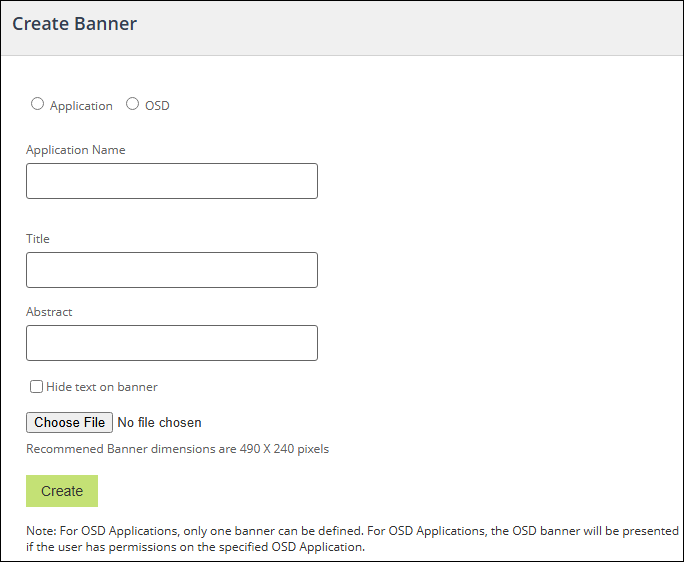Click the recommended banner dimensions hint text

click(x=177, y=449)
